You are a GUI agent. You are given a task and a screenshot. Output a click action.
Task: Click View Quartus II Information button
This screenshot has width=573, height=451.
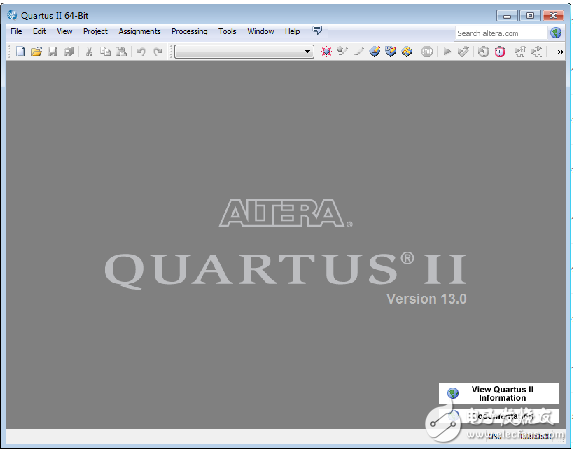click(x=499, y=393)
